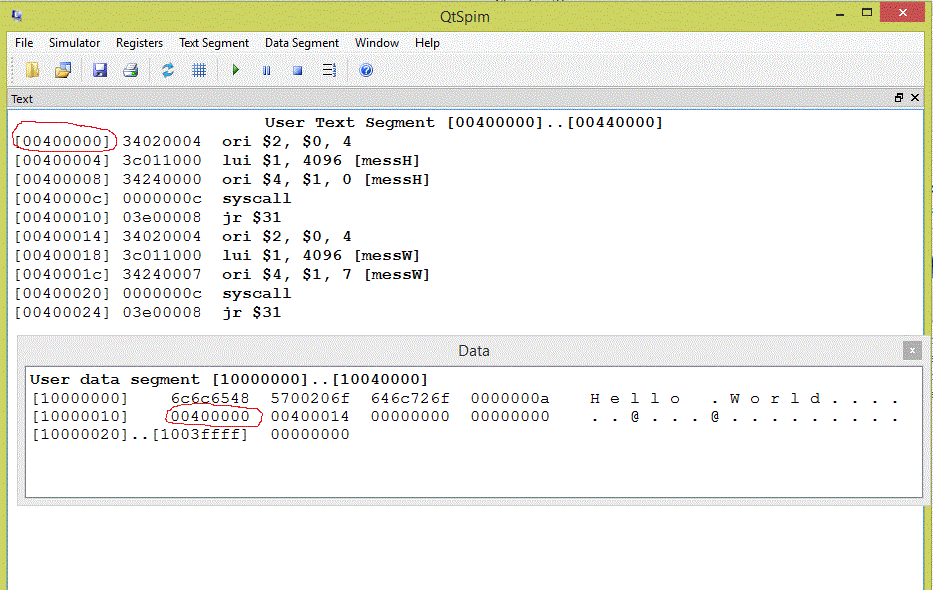Click the Load File toolbar icon
The height and width of the screenshot is (590, 933).
[33, 70]
